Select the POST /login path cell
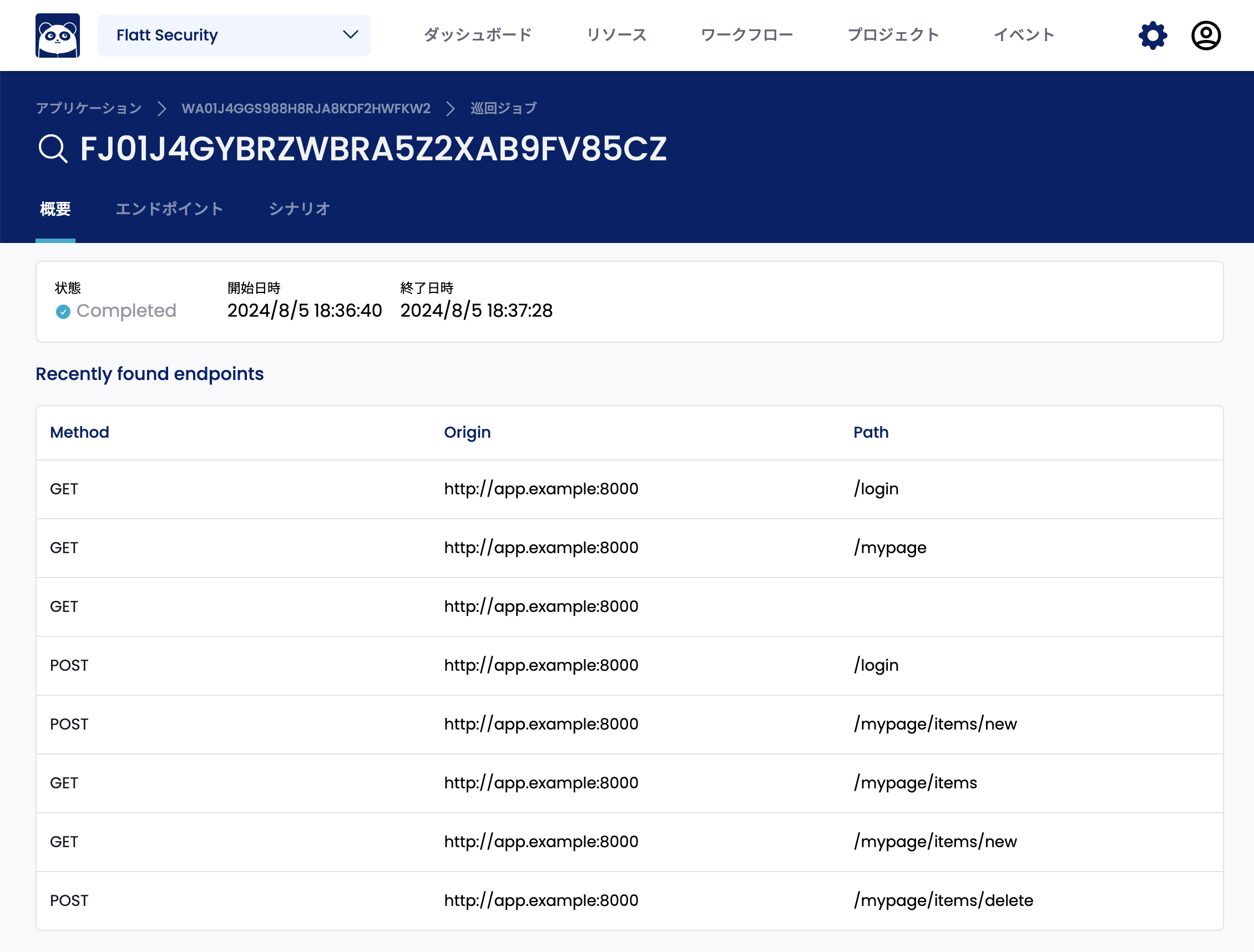Screen dimensions: 1254x952 (877, 665)
